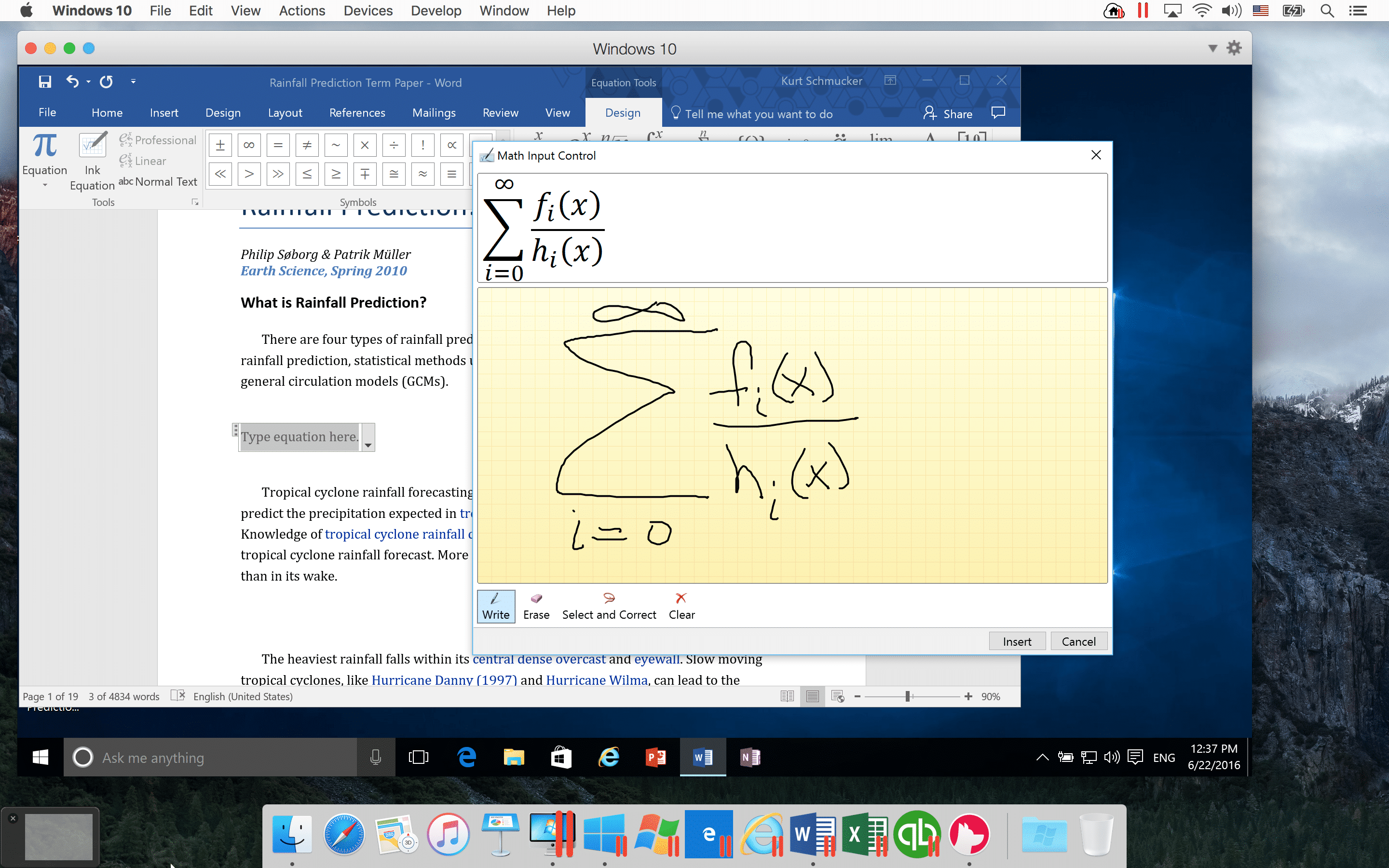The height and width of the screenshot is (868, 1389).
Task: Switch to Read Mode view in status bar
Action: click(787, 696)
